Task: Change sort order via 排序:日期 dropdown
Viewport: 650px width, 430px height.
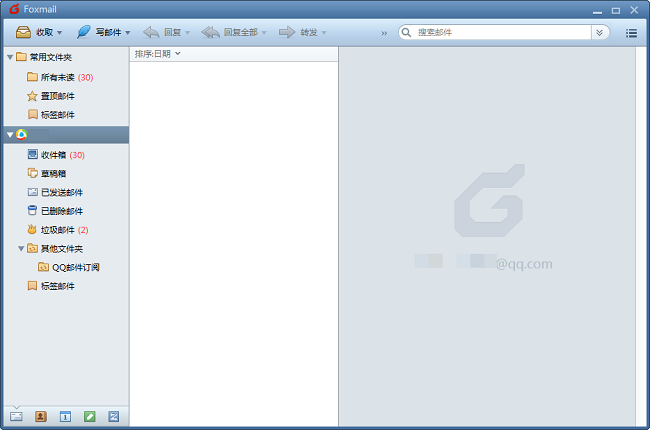Action: pyautogui.click(x=158, y=54)
